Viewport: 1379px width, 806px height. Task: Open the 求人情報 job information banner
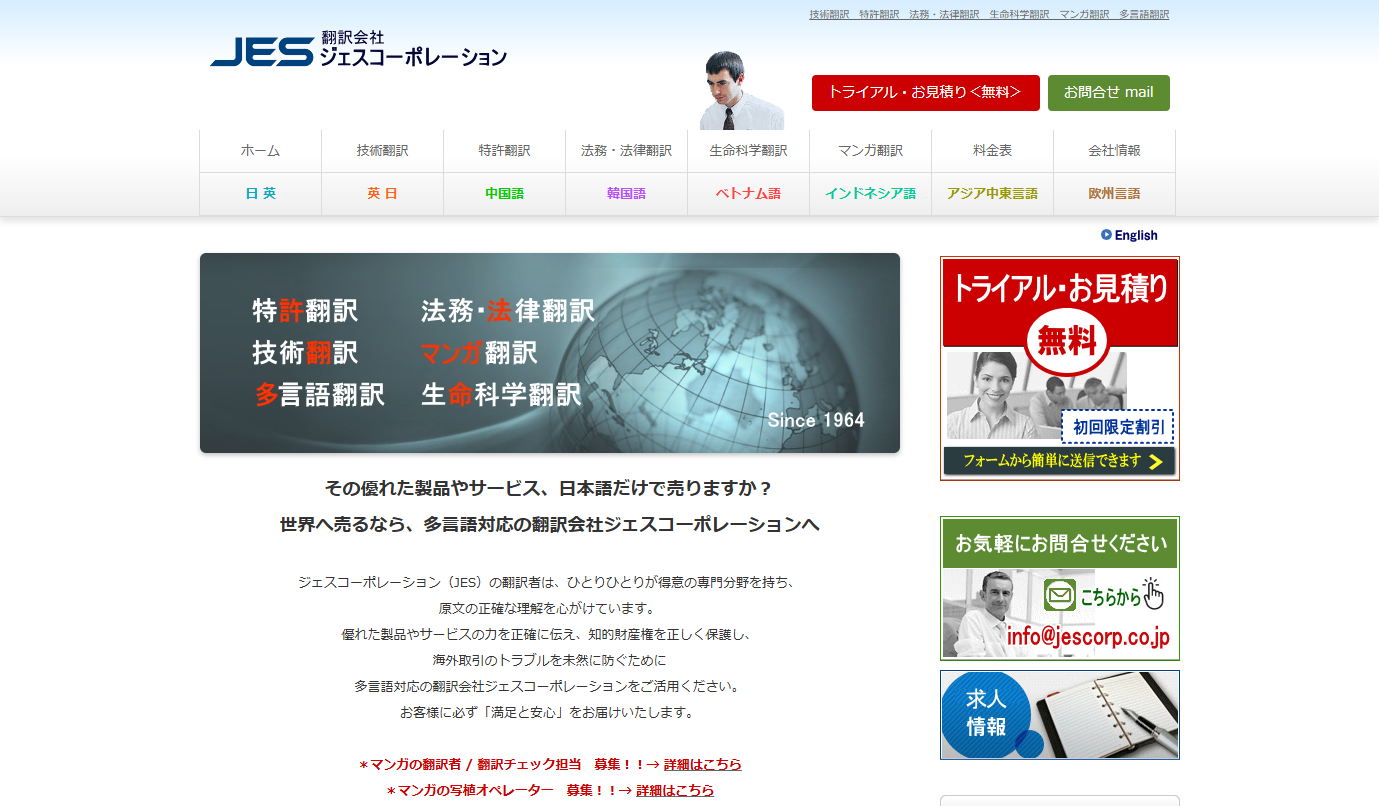1058,714
